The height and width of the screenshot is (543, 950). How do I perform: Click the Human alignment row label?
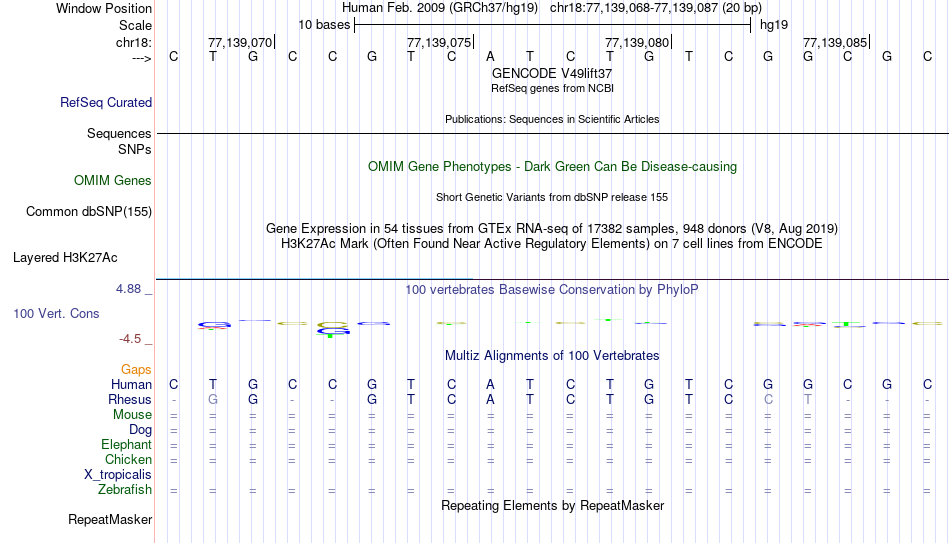pyautogui.click(x=131, y=385)
